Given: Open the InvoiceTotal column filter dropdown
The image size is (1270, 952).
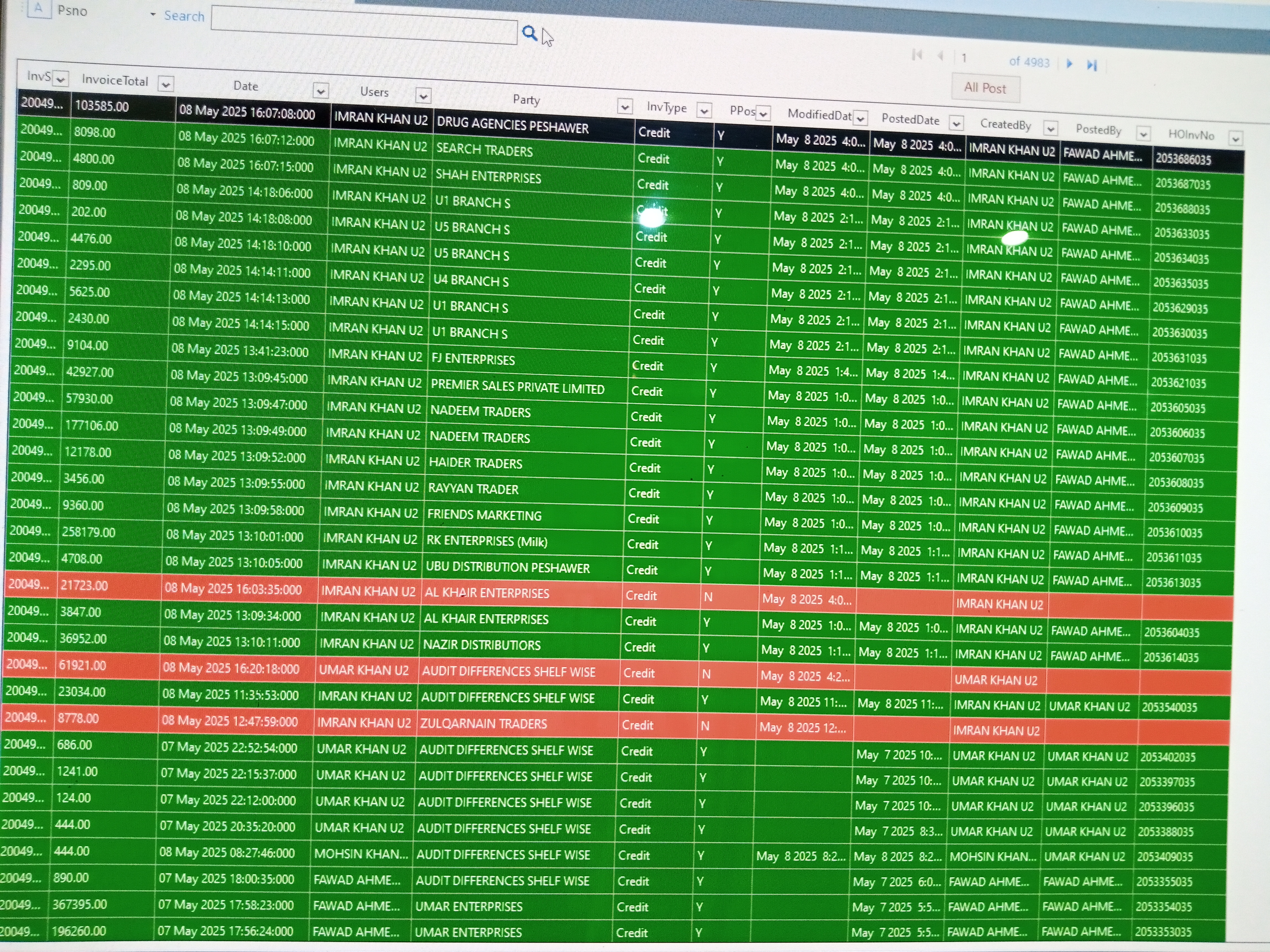Looking at the screenshot, I should coord(166,84).
